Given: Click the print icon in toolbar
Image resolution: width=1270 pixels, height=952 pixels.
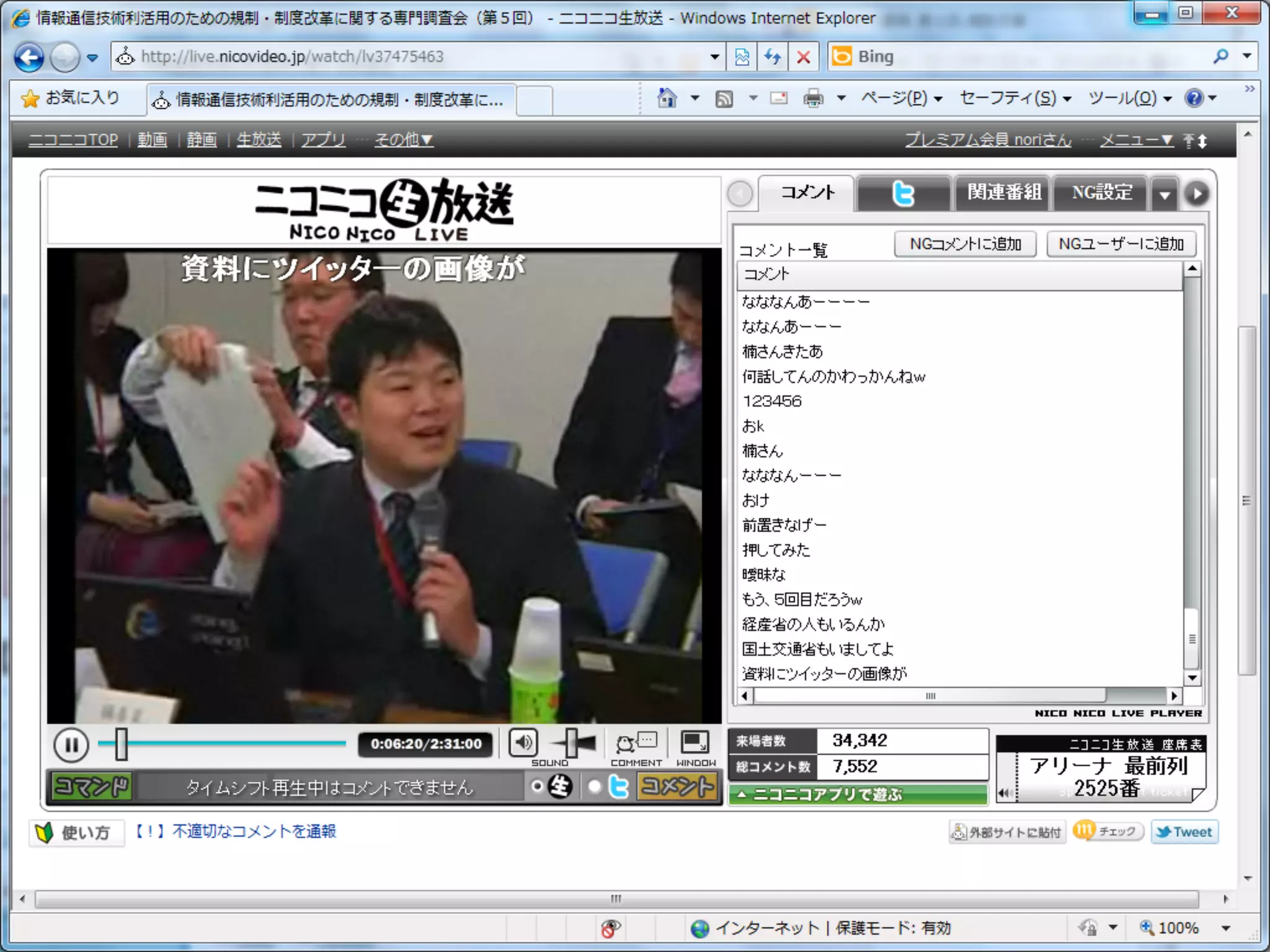Looking at the screenshot, I should point(813,98).
